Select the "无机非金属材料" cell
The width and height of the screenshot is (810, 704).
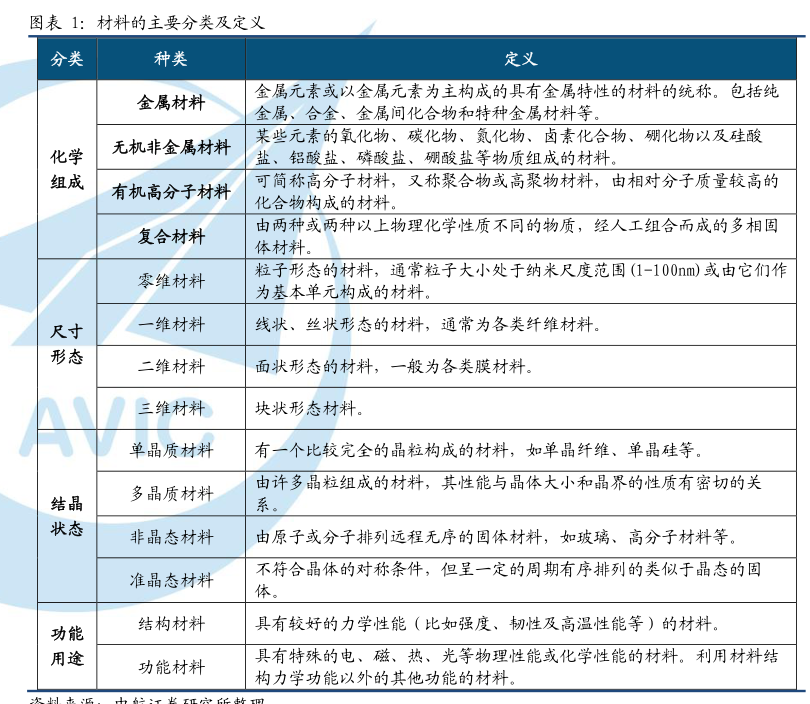pos(171,147)
